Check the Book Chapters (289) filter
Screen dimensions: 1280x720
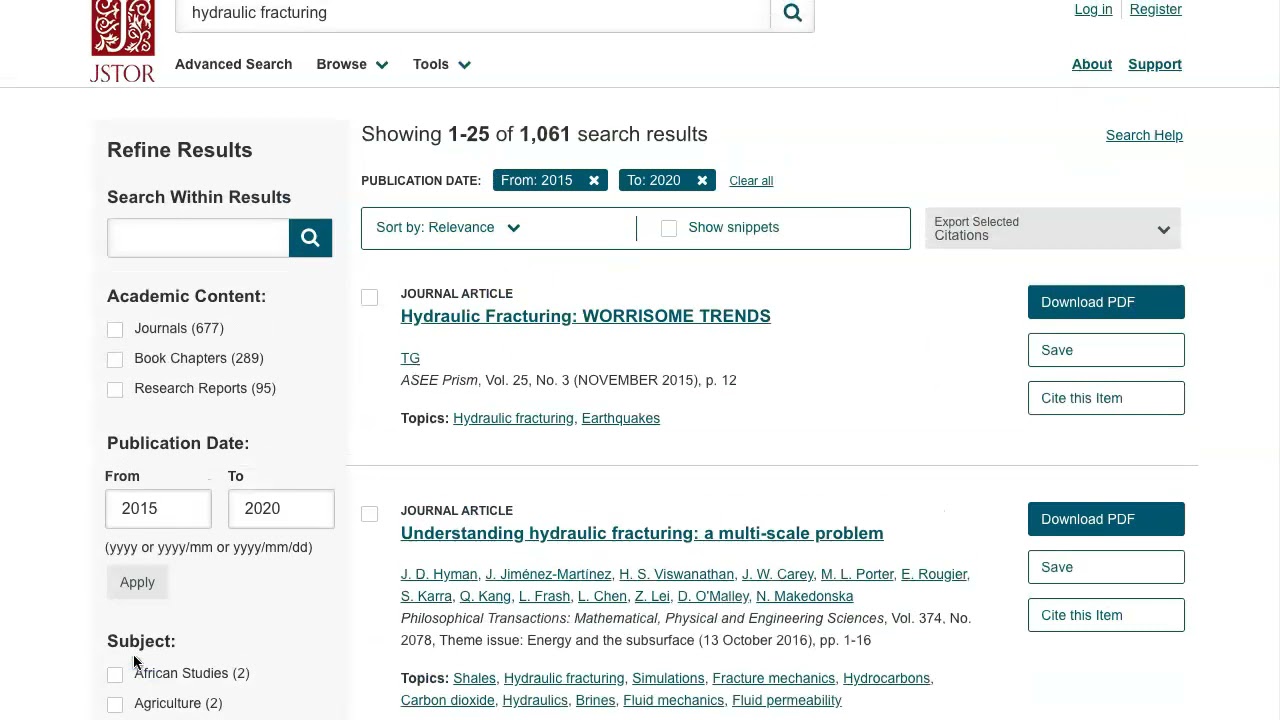(115, 360)
